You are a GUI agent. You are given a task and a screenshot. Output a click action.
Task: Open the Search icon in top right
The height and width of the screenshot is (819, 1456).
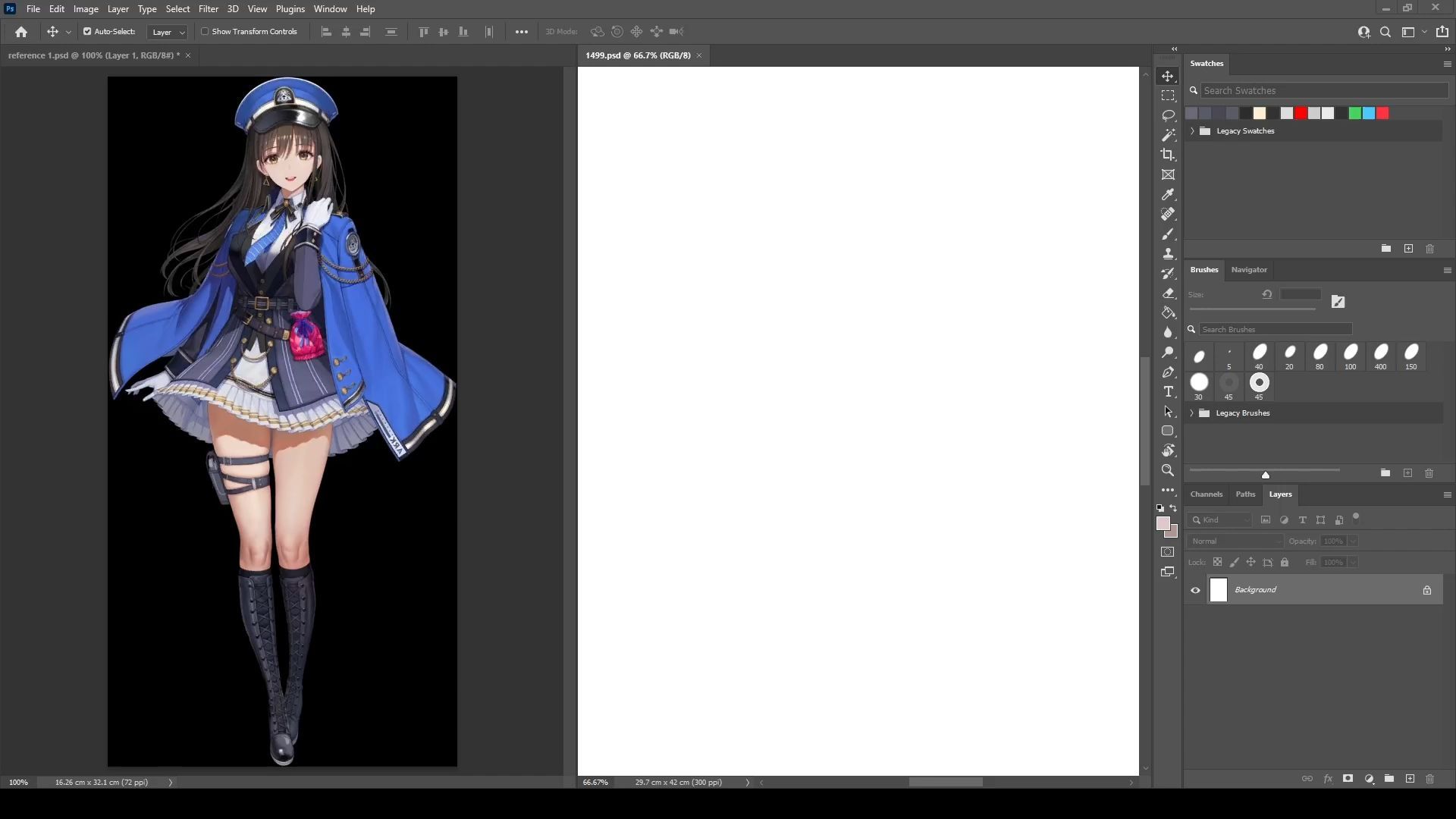pyautogui.click(x=1385, y=32)
